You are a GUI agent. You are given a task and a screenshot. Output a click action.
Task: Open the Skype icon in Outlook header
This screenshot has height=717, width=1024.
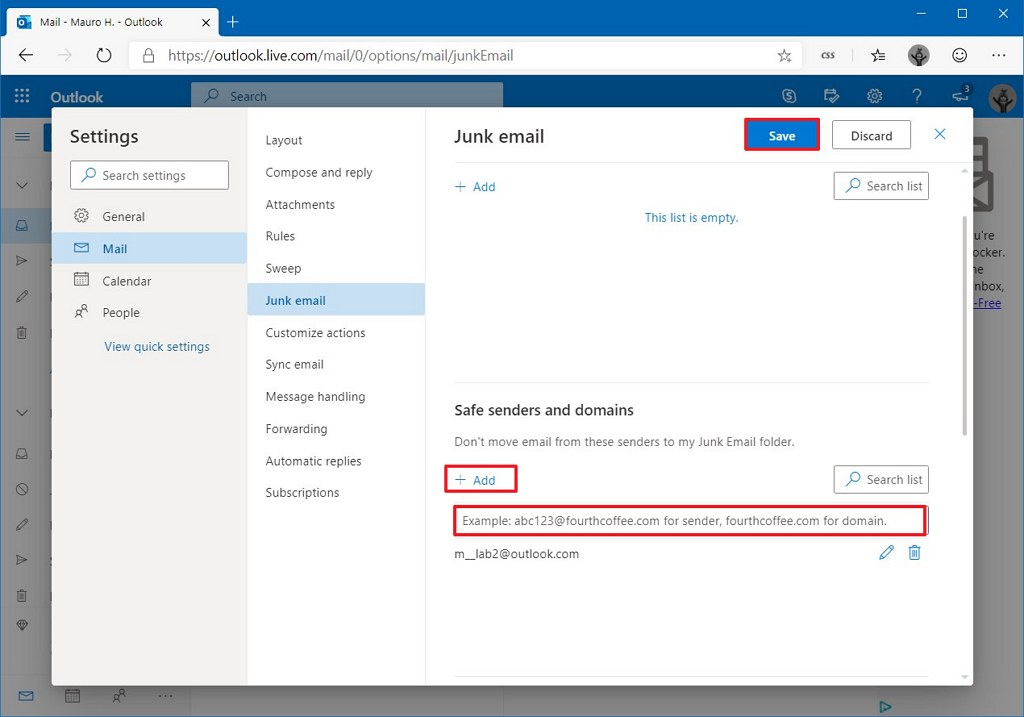(790, 96)
